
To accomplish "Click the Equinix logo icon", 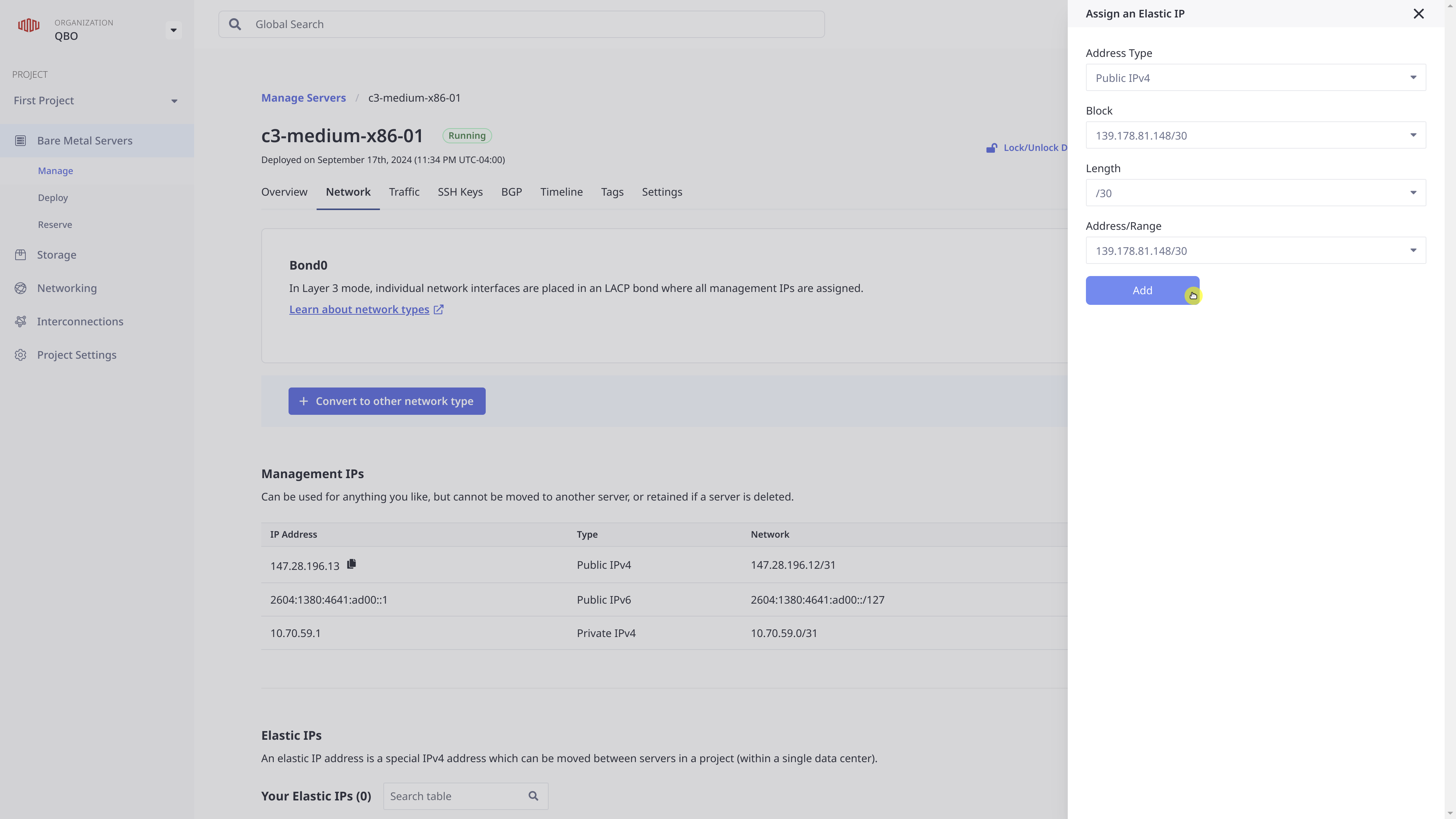I will 28,25.
